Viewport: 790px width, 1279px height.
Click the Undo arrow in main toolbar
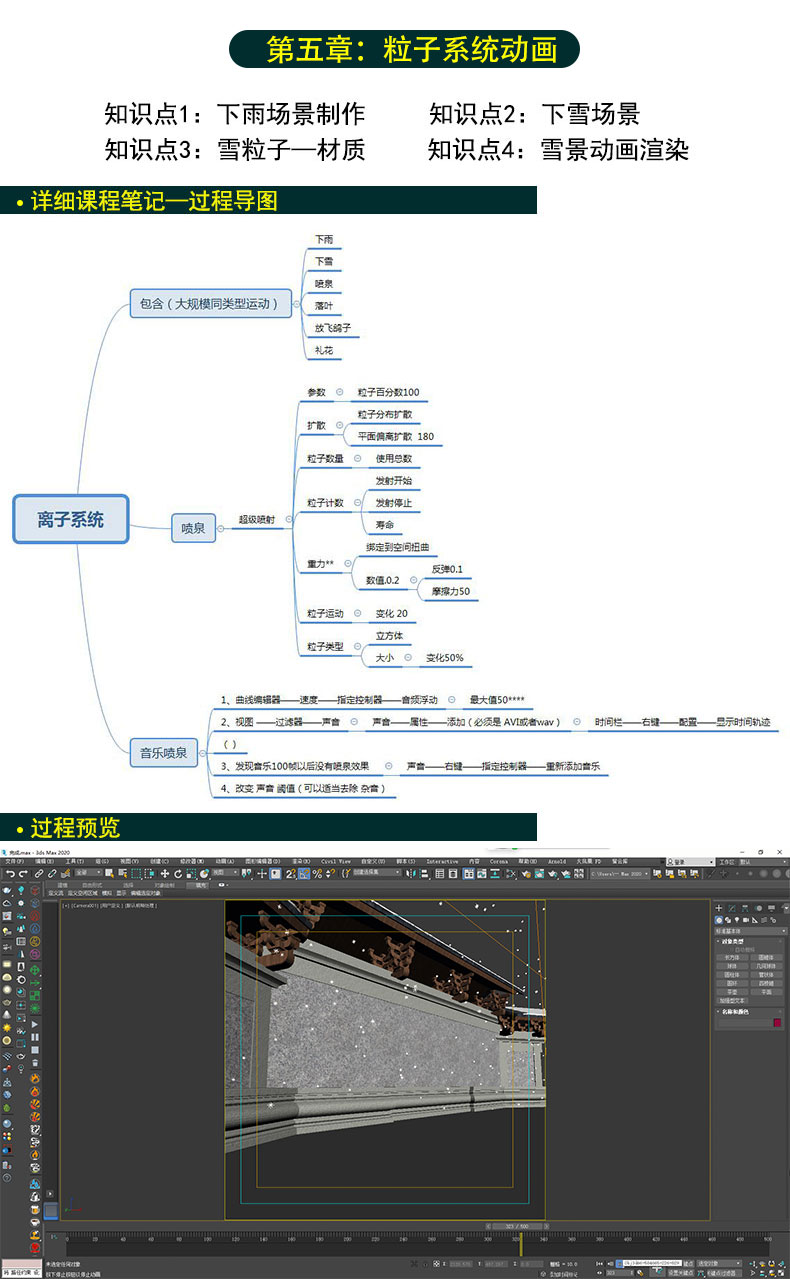(x=10, y=873)
